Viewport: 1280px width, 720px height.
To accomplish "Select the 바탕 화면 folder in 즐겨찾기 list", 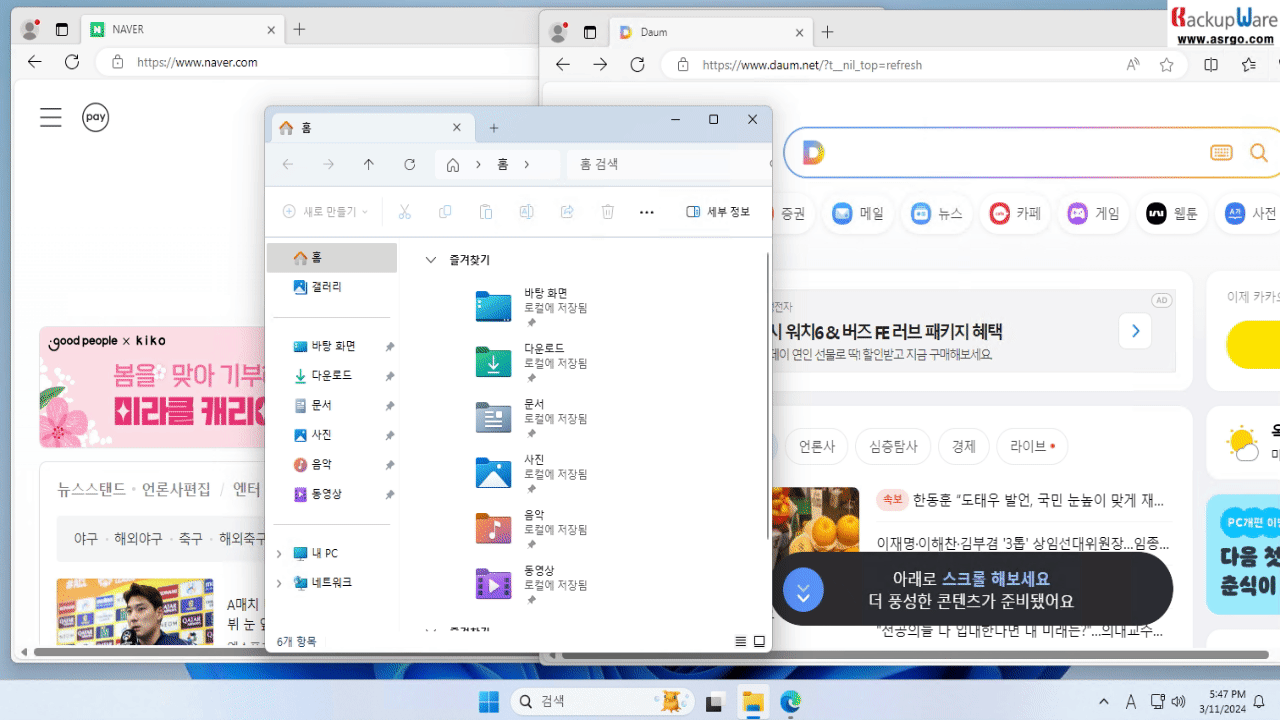I will (532, 307).
